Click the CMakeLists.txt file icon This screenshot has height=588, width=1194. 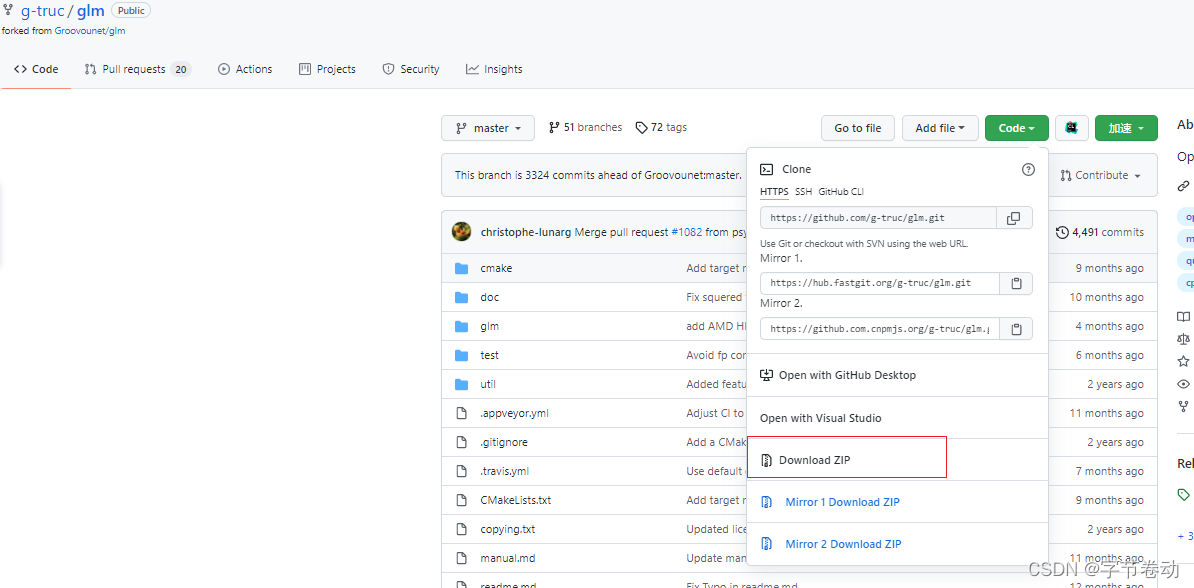(461, 500)
